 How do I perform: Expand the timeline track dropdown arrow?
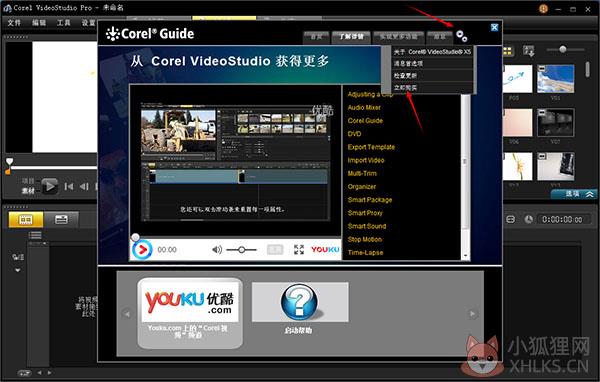(18, 270)
